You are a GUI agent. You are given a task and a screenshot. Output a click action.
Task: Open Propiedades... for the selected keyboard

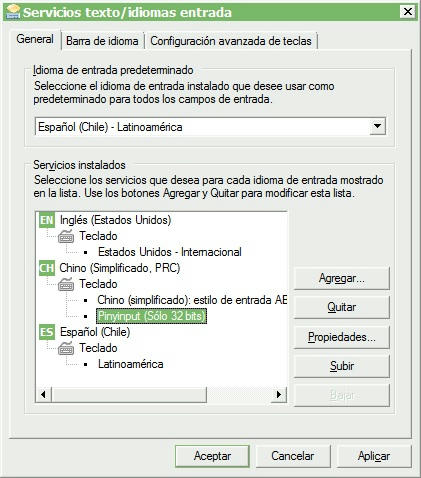pyautogui.click(x=342, y=337)
